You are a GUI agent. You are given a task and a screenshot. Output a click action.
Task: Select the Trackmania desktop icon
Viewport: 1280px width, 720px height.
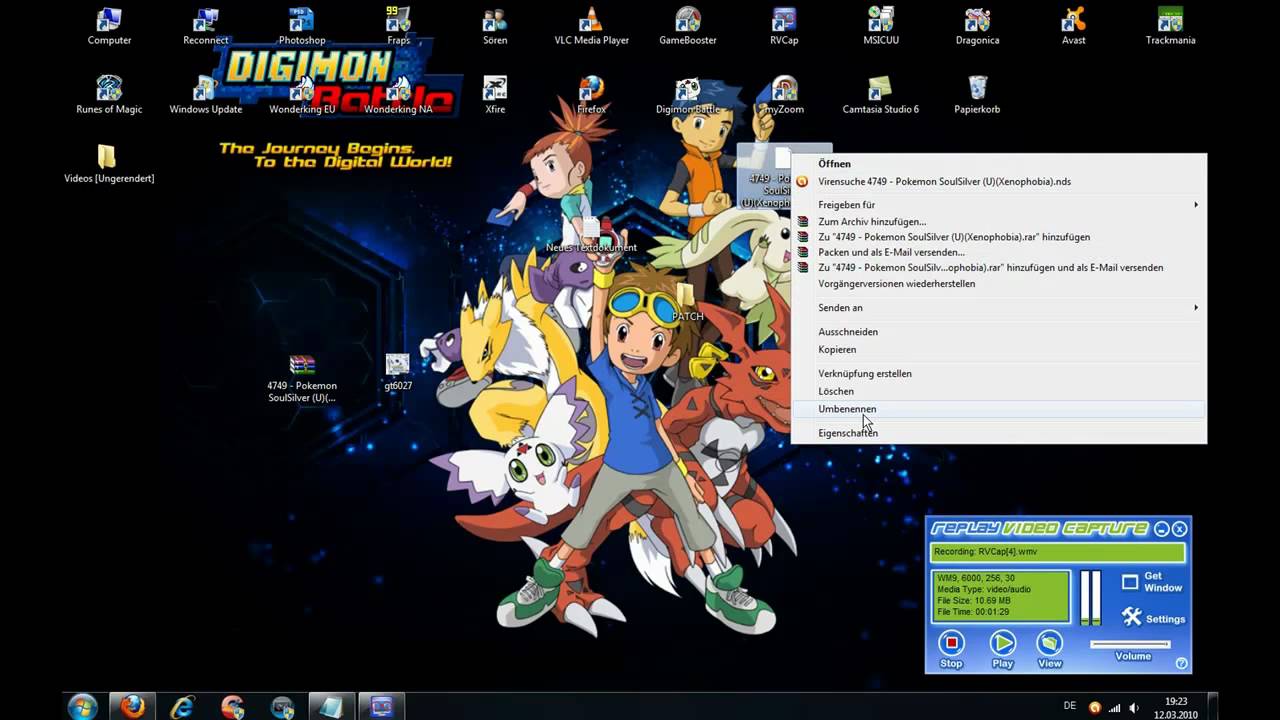point(1170,26)
